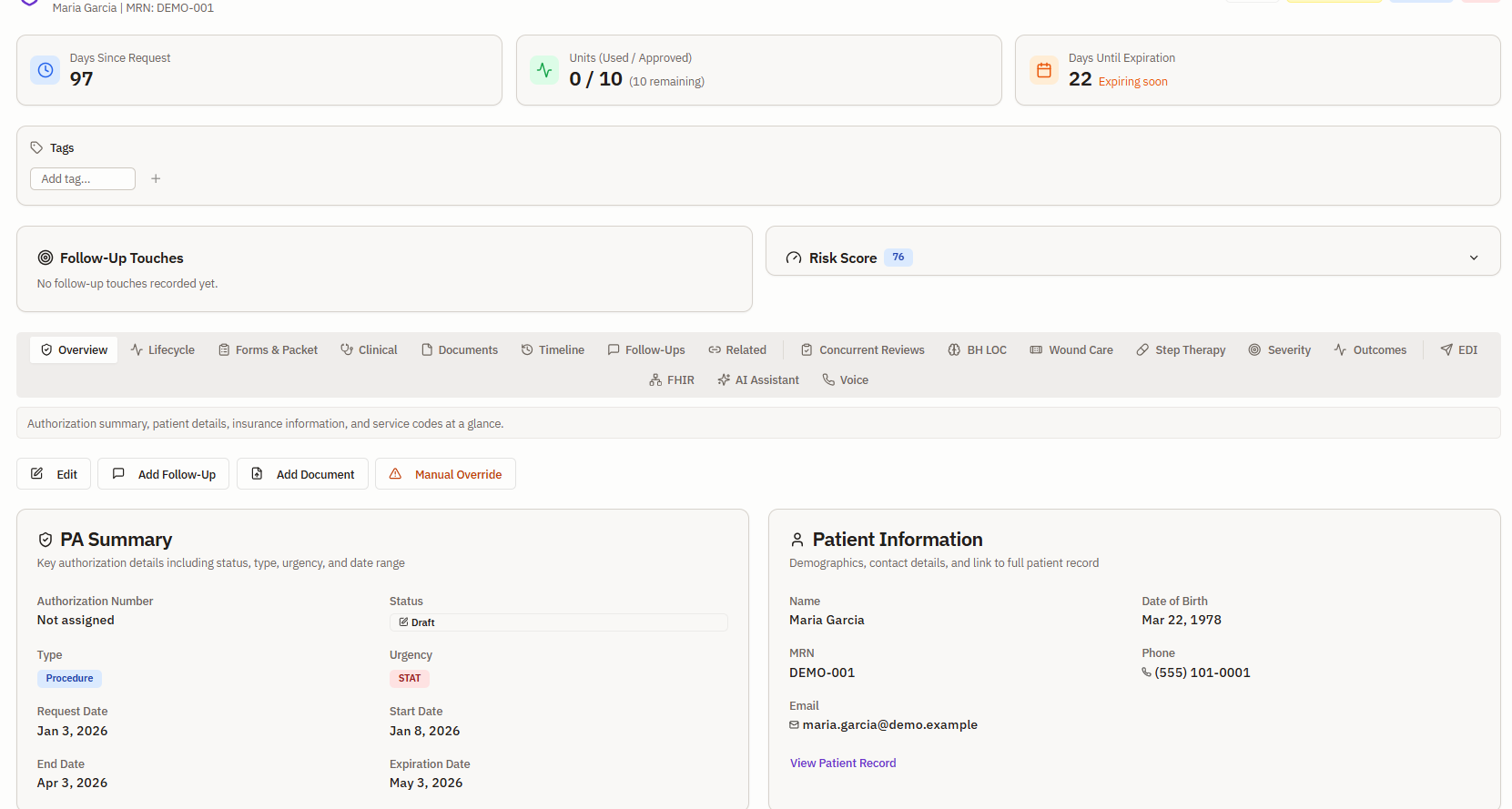Click the Date of Birth 'Mar 22, 1978'

(x=1182, y=620)
